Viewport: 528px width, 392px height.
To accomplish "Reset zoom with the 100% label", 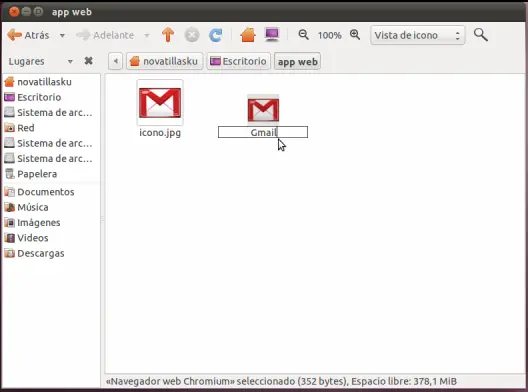I will (329, 35).
